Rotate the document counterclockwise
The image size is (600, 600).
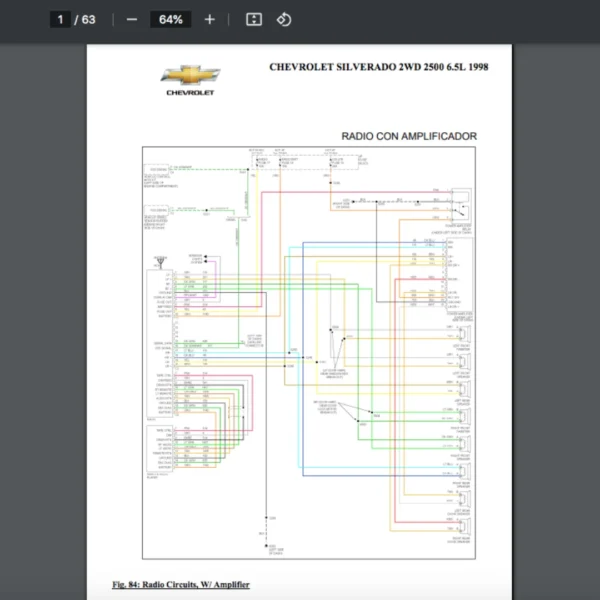click(x=283, y=19)
